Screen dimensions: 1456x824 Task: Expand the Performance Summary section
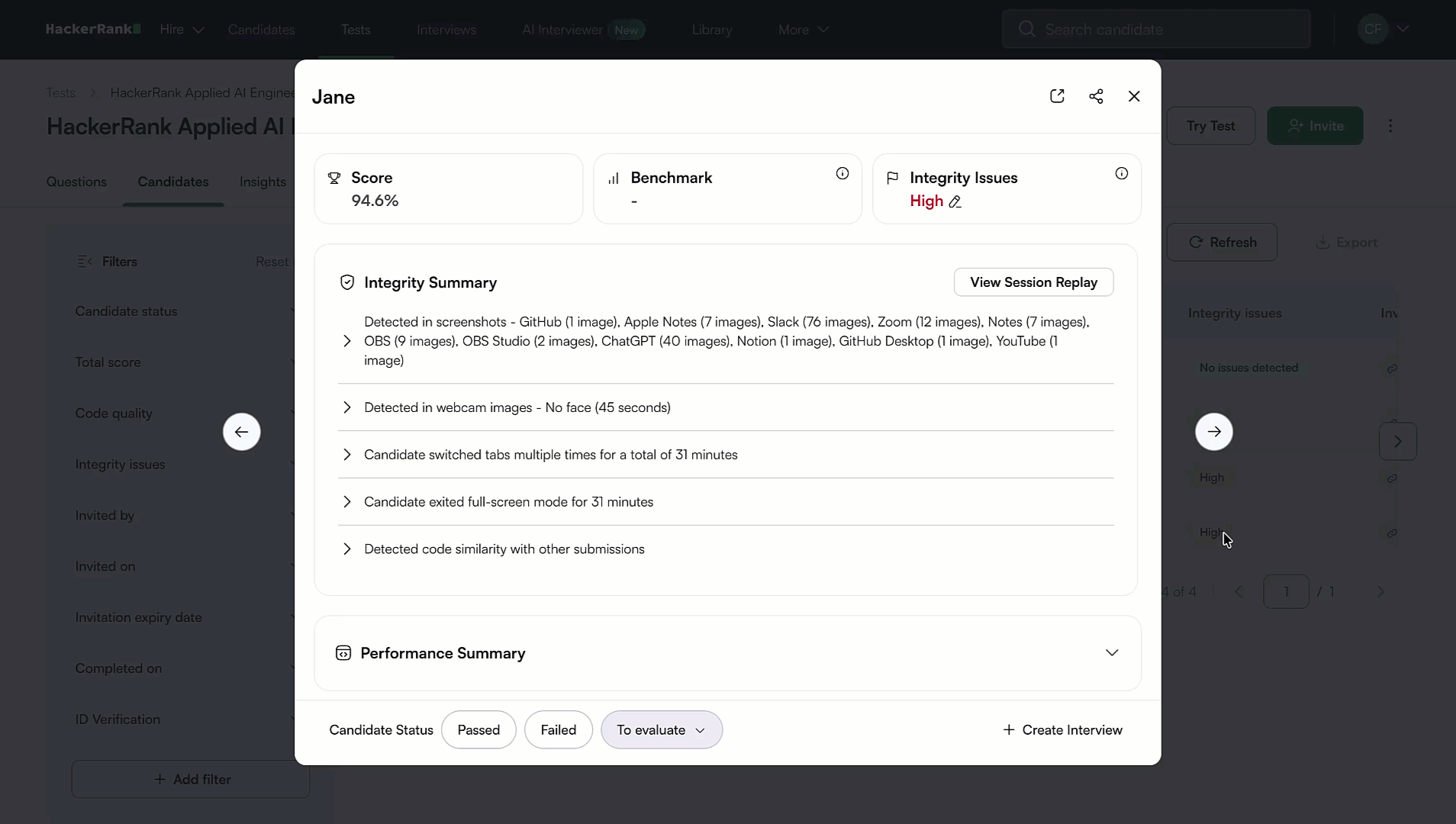(1112, 653)
